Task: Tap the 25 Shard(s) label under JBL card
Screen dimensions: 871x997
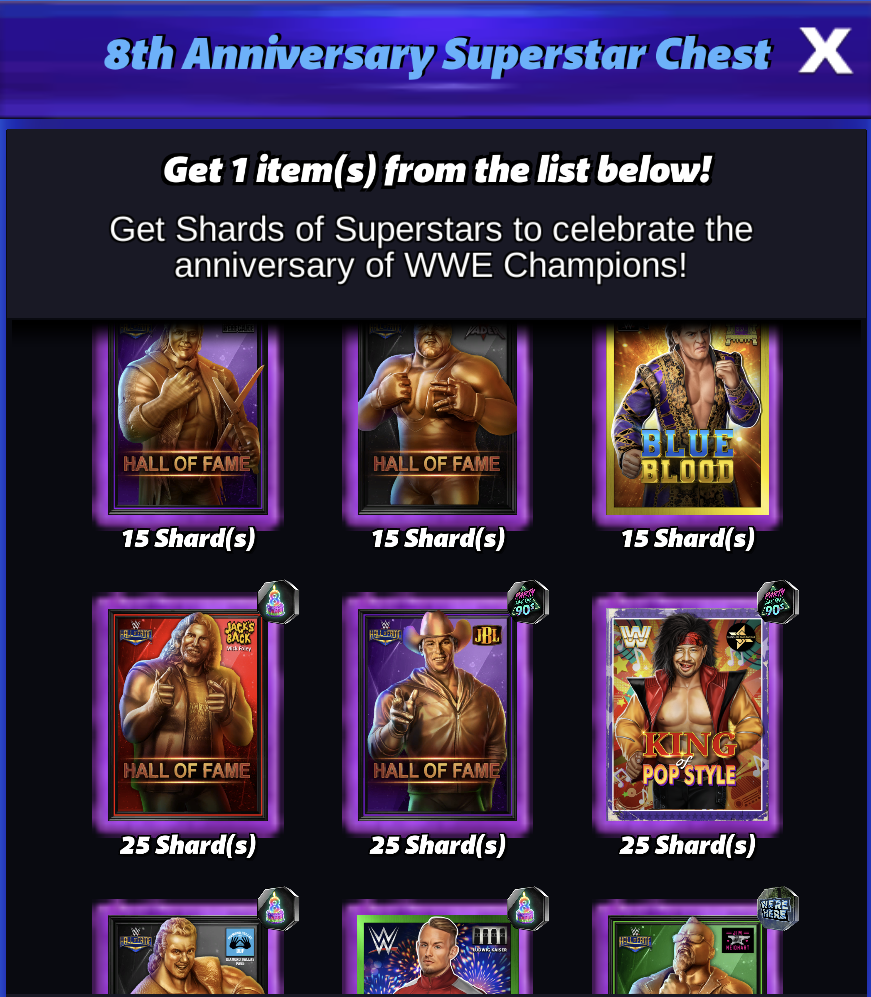Action: click(437, 846)
